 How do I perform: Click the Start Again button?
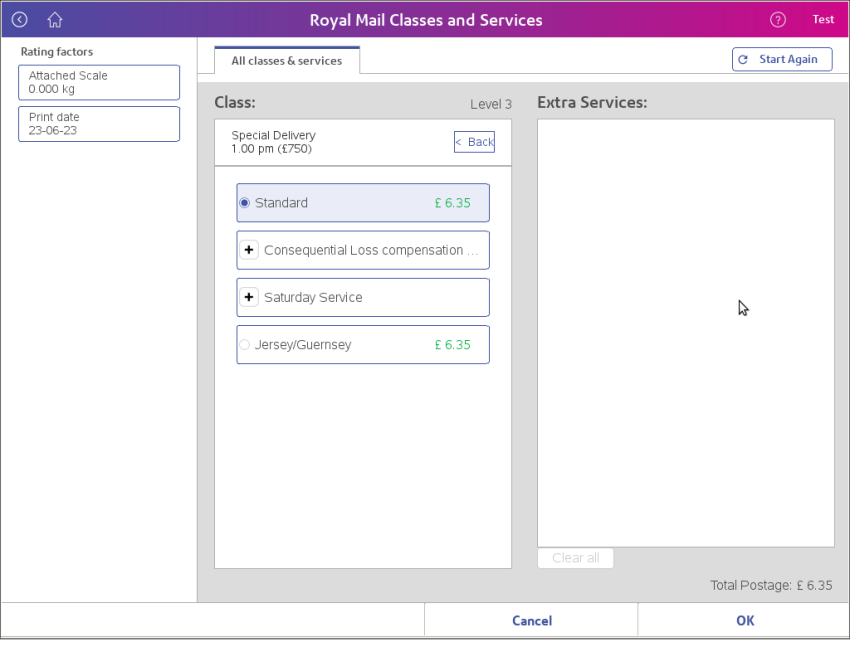click(x=782, y=59)
